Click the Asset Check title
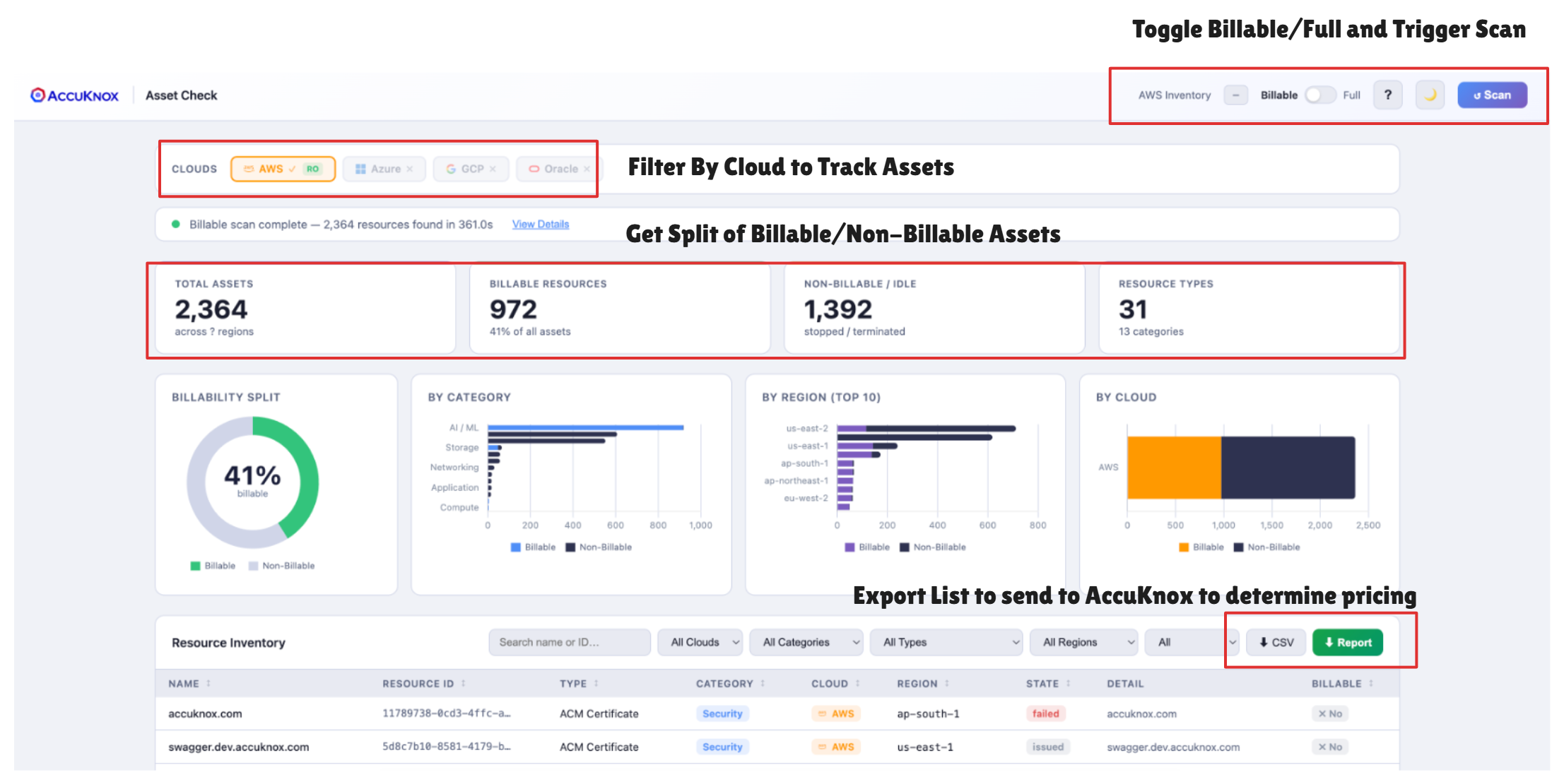Image resolution: width=1564 pixels, height=784 pixels. [182, 95]
